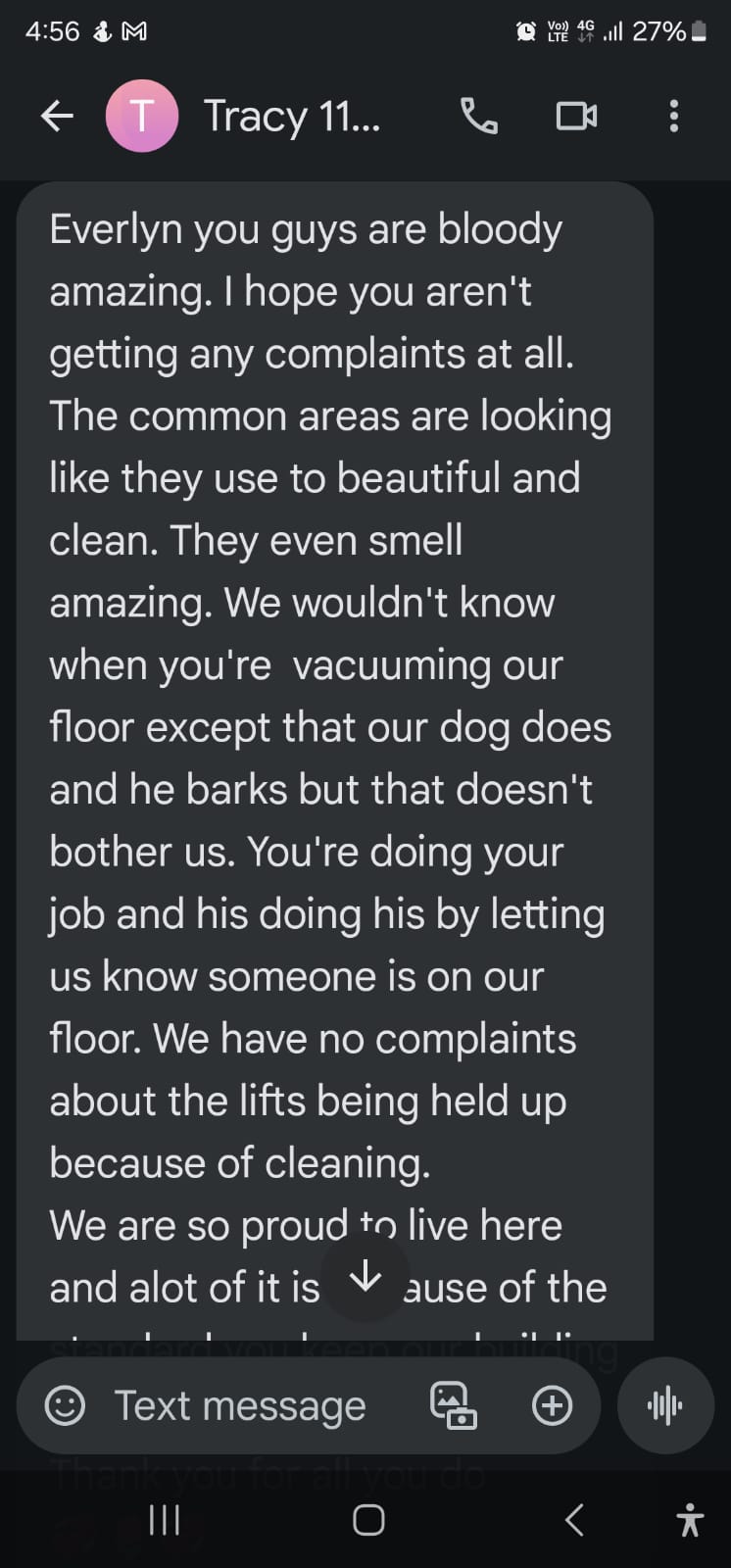Tap the pink T contact avatar
731x1568 pixels.
coord(142,117)
